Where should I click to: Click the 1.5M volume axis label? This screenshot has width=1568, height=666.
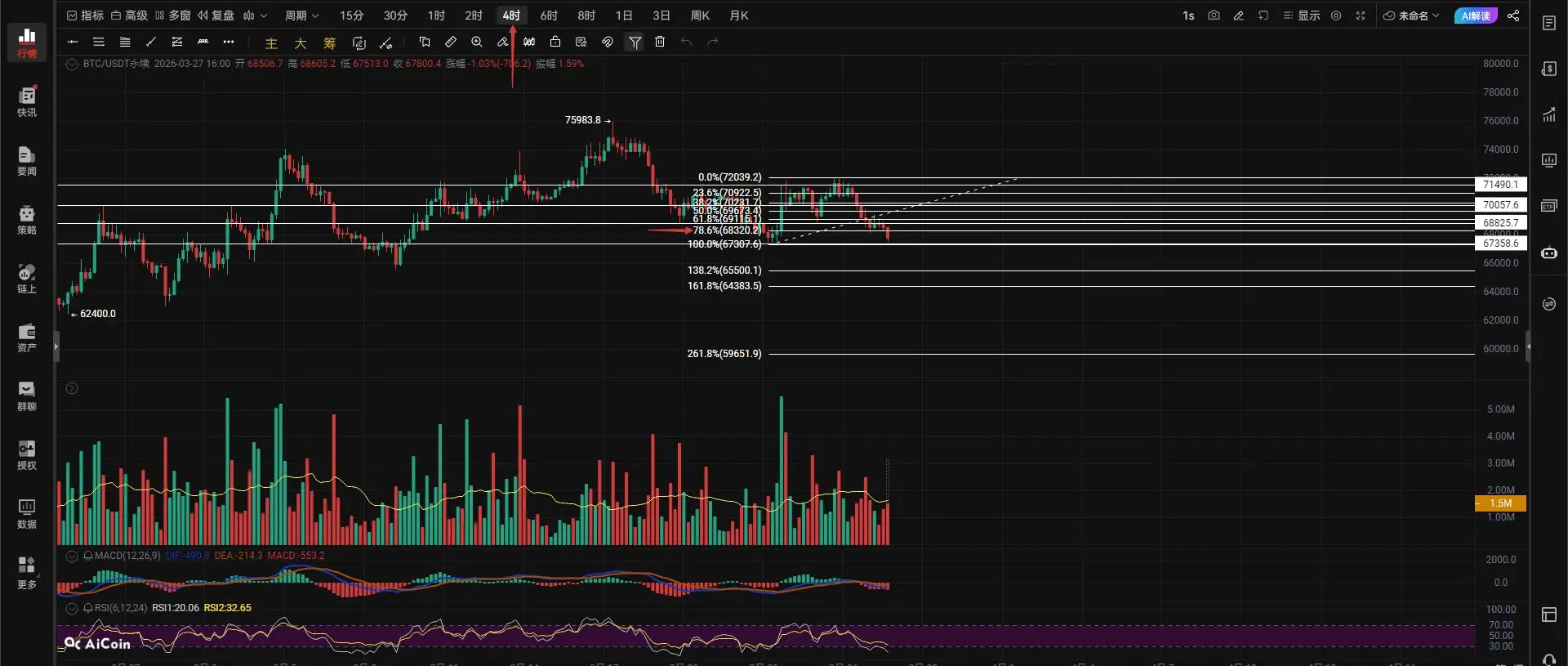(1500, 503)
